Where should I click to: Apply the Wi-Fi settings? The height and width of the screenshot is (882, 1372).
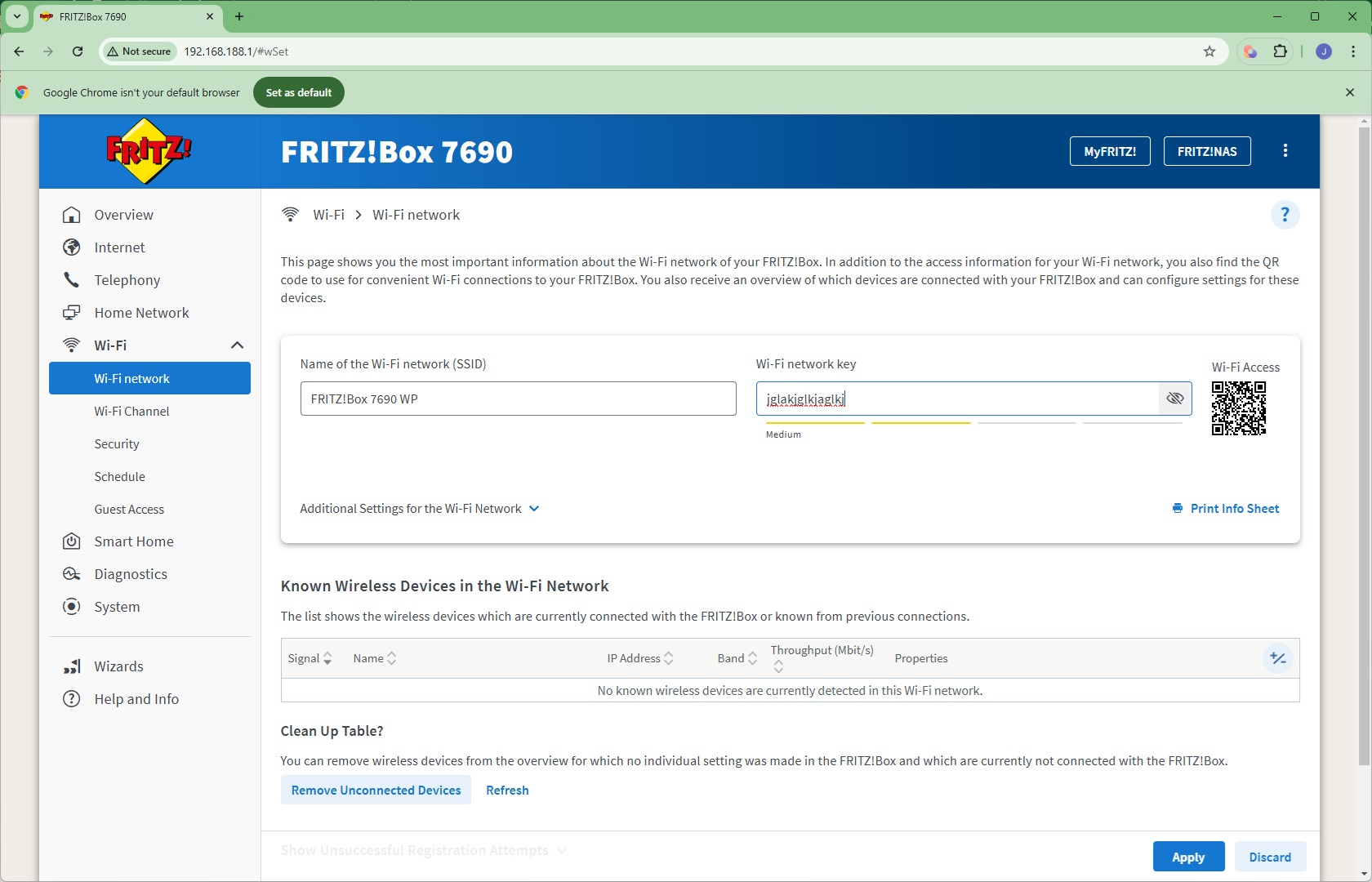coord(1188,857)
